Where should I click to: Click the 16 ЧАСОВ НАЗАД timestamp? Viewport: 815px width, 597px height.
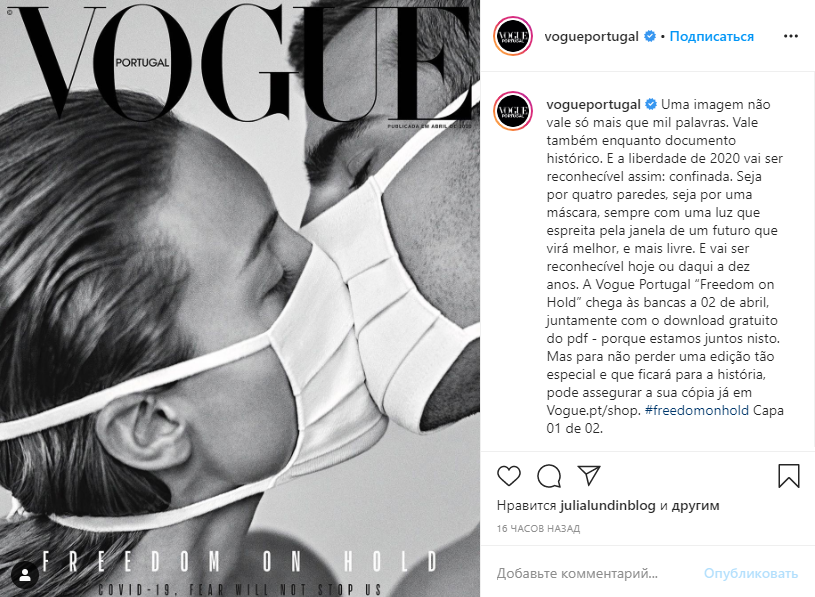point(538,529)
